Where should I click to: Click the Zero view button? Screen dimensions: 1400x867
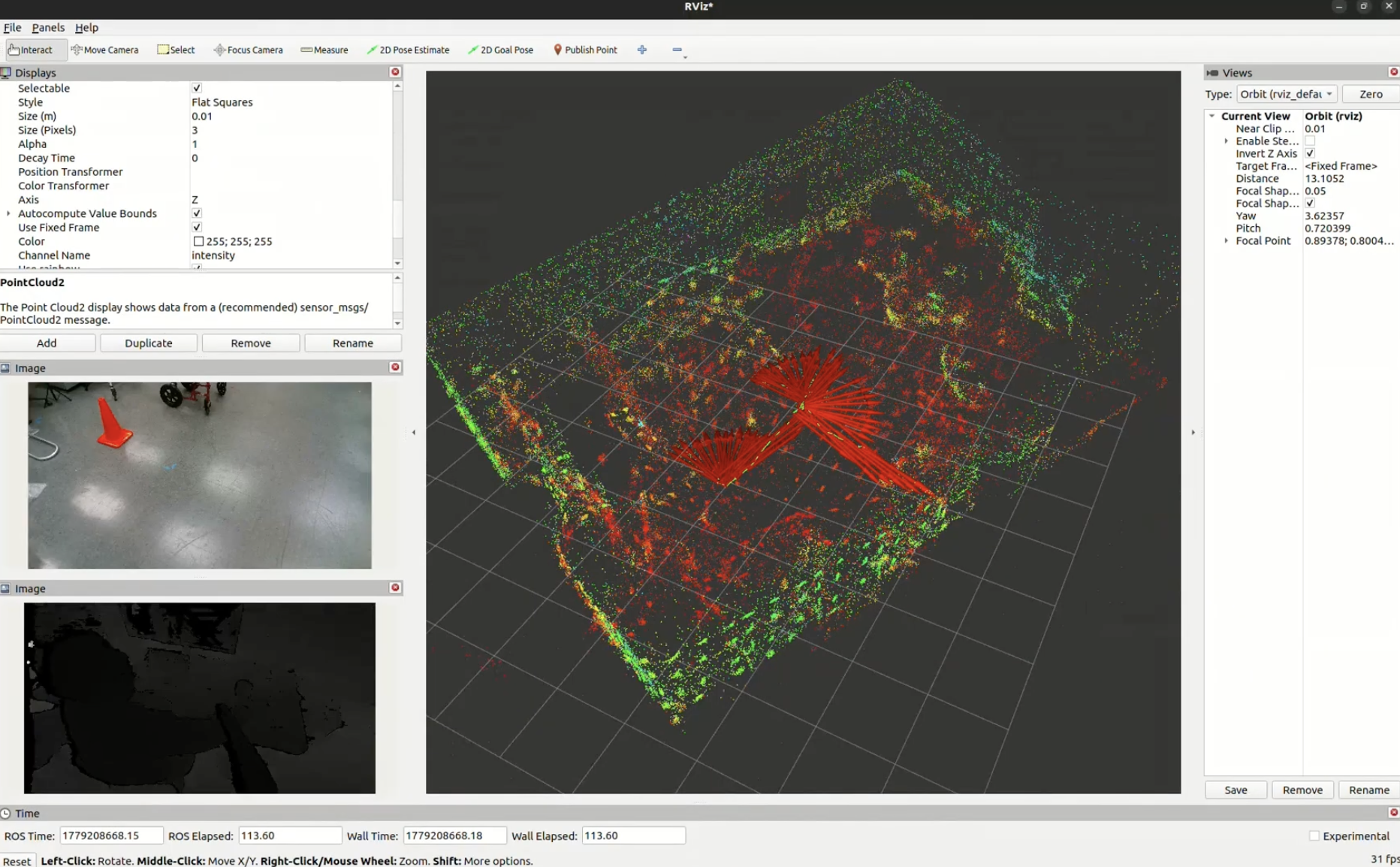point(1371,94)
